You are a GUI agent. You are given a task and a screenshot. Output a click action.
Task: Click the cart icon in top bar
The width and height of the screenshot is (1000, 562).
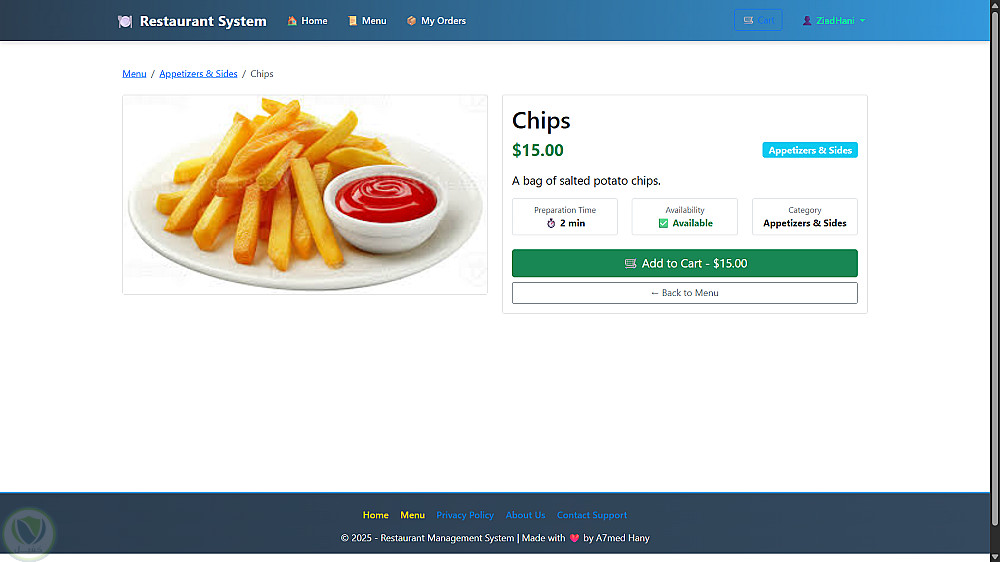748,20
